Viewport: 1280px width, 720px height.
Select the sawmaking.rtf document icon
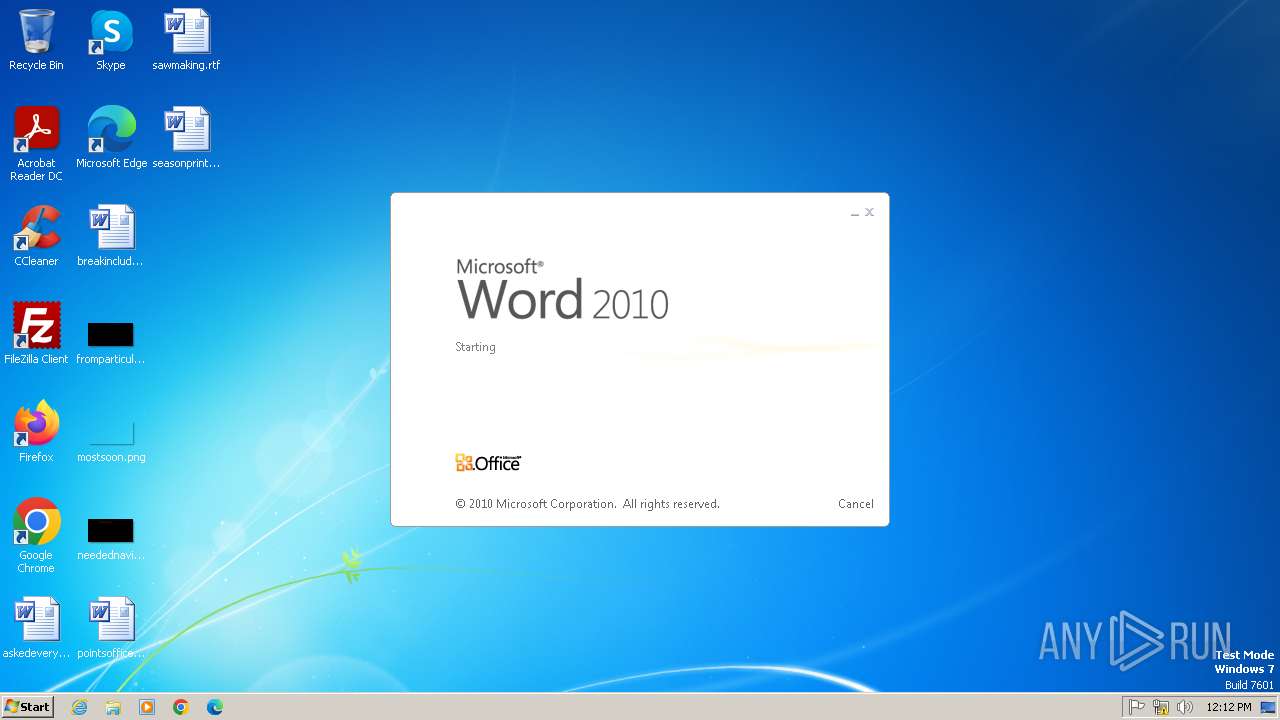click(x=186, y=40)
